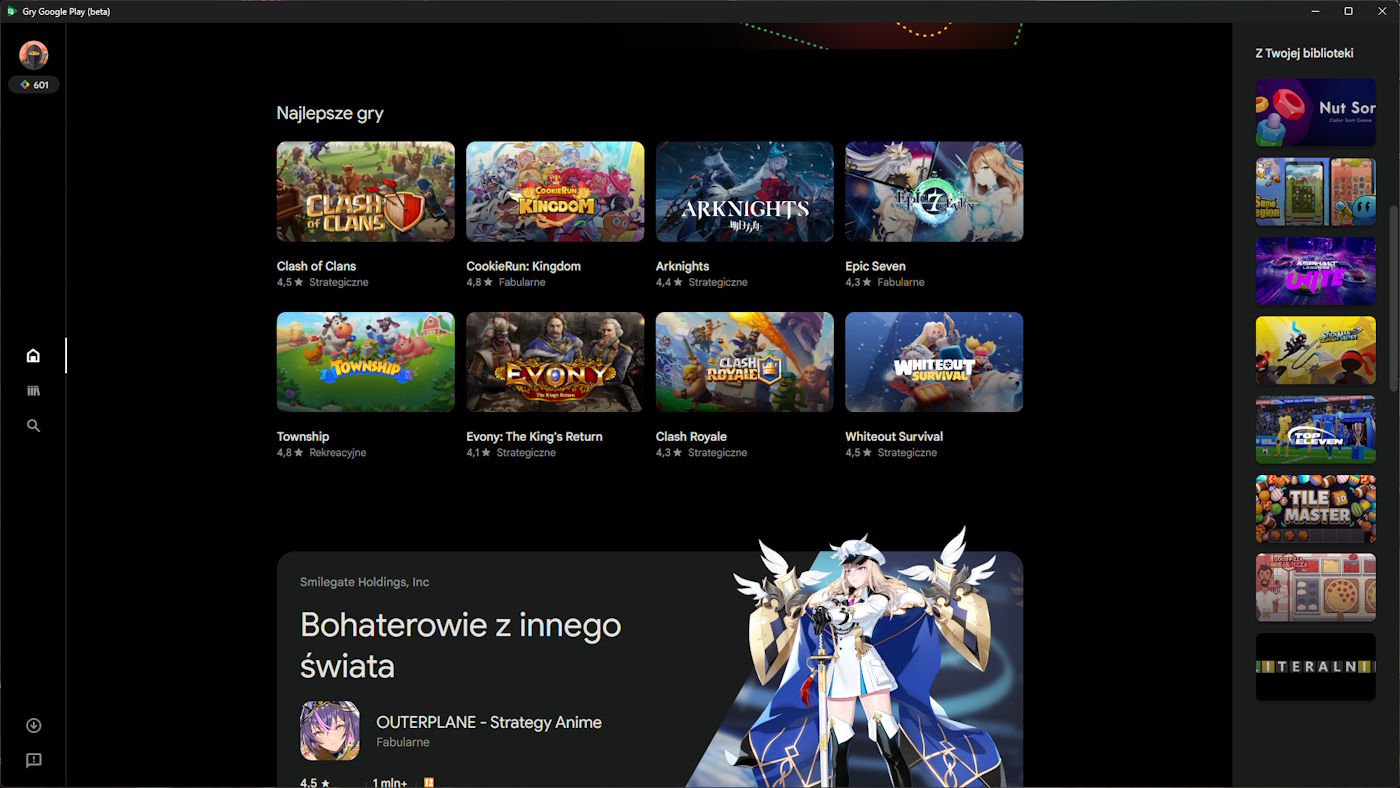Open the Home icon in sidebar
Image resolution: width=1400 pixels, height=788 pixels.
33,356
